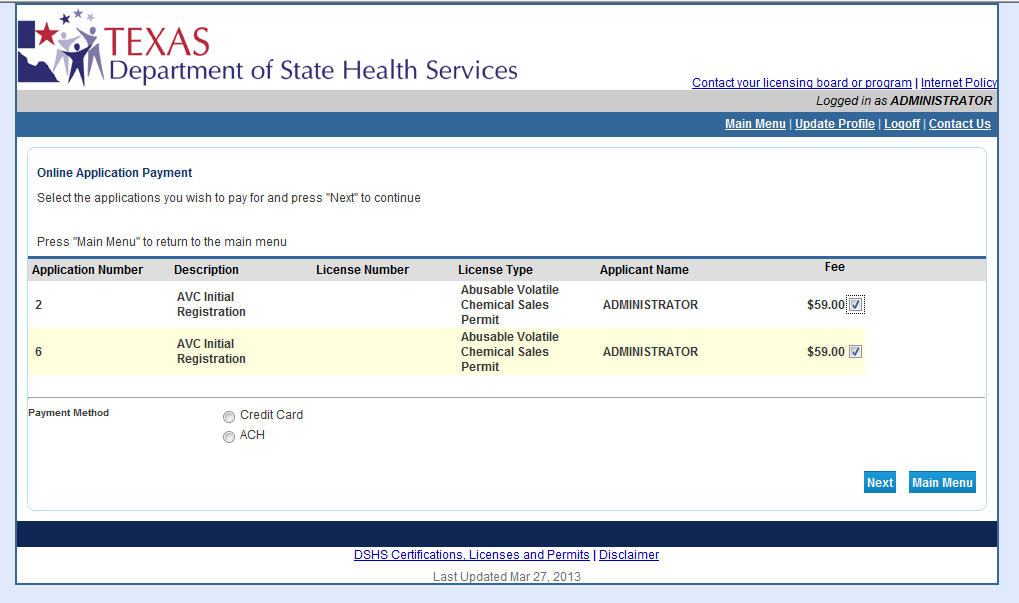Screen dimensions: 1019x603
Task: Choose ACH as the payment method
Action: pos(229,437)
